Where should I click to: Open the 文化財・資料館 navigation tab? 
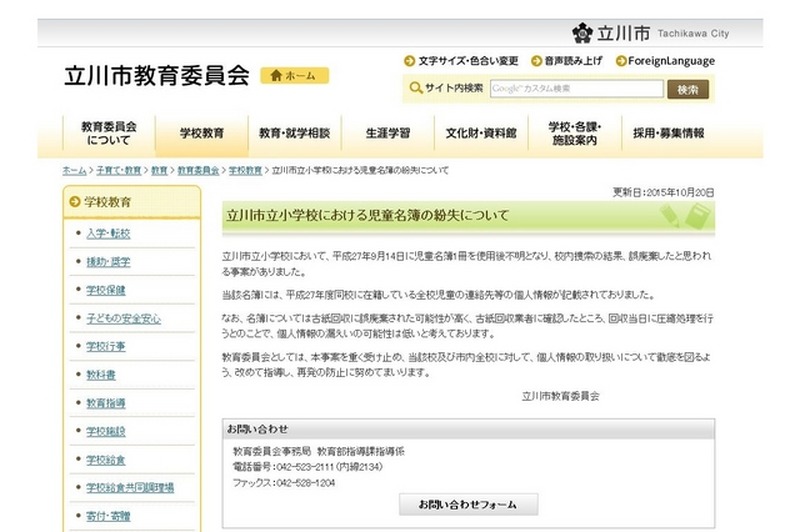[x=479, y=133]
